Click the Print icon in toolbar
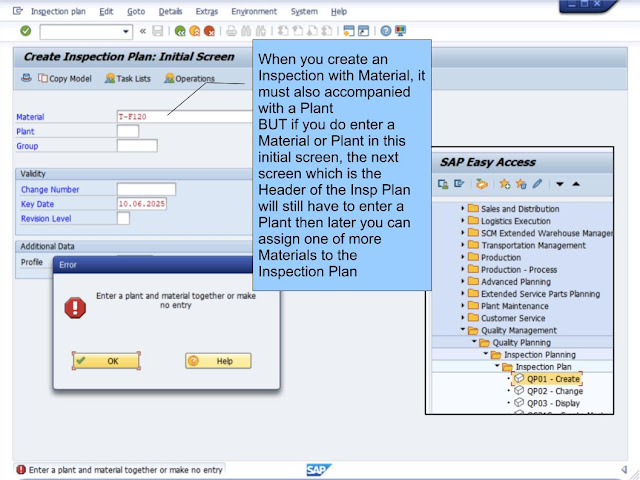The width and height of the screenshot is (640, 480). click(x=231, y=31)
